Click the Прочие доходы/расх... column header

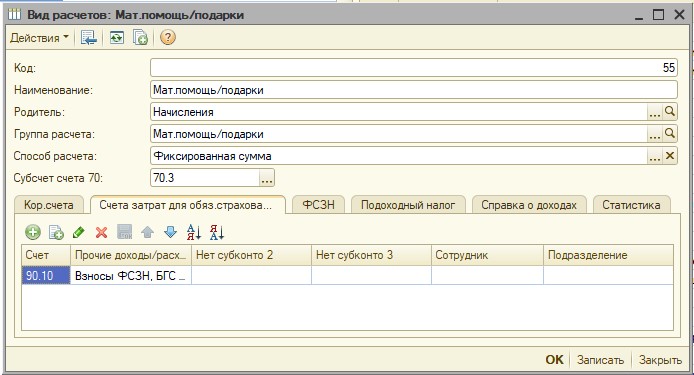(x=131, y=255)
